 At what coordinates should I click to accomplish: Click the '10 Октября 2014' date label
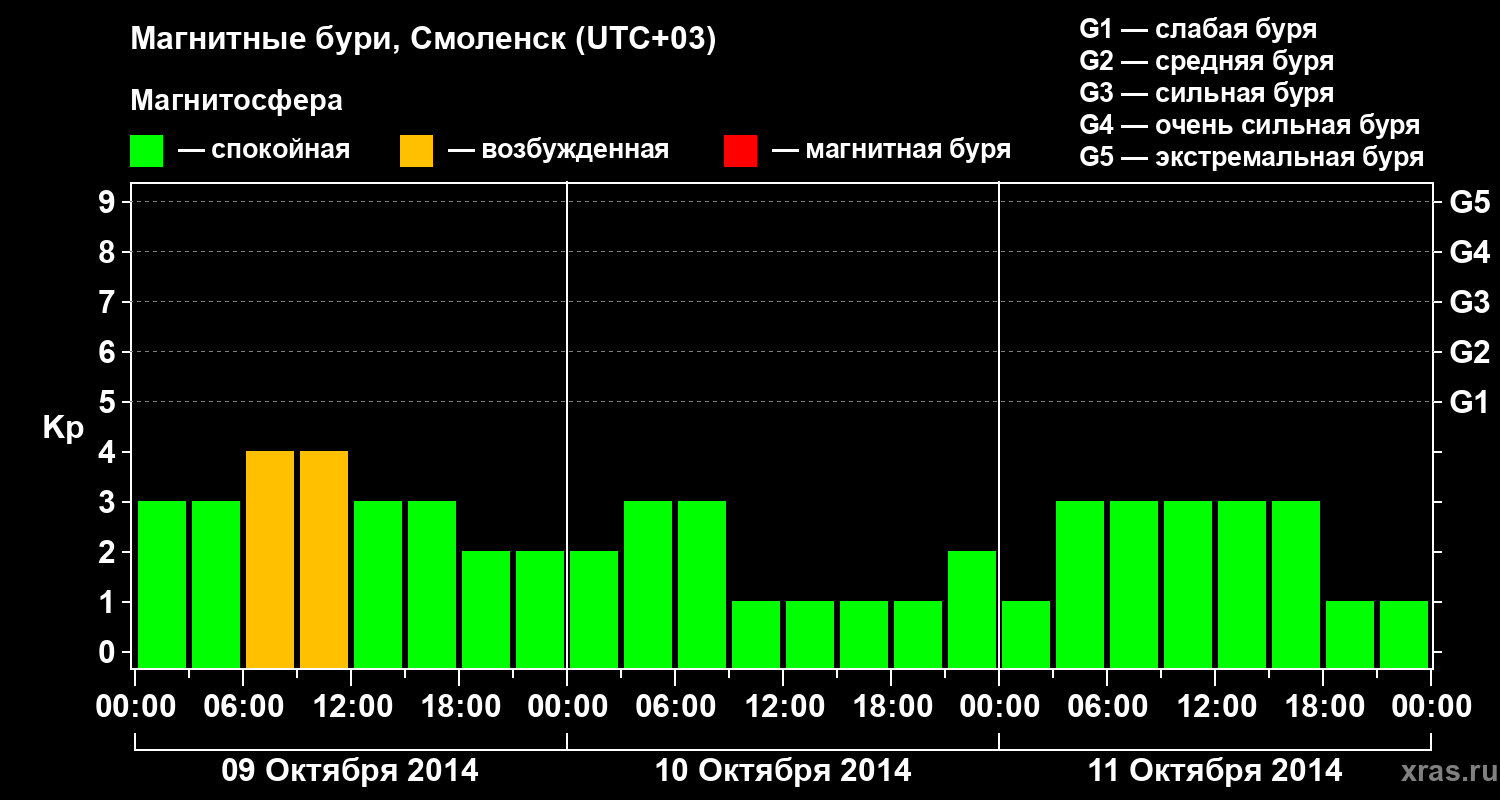[783, 771]
